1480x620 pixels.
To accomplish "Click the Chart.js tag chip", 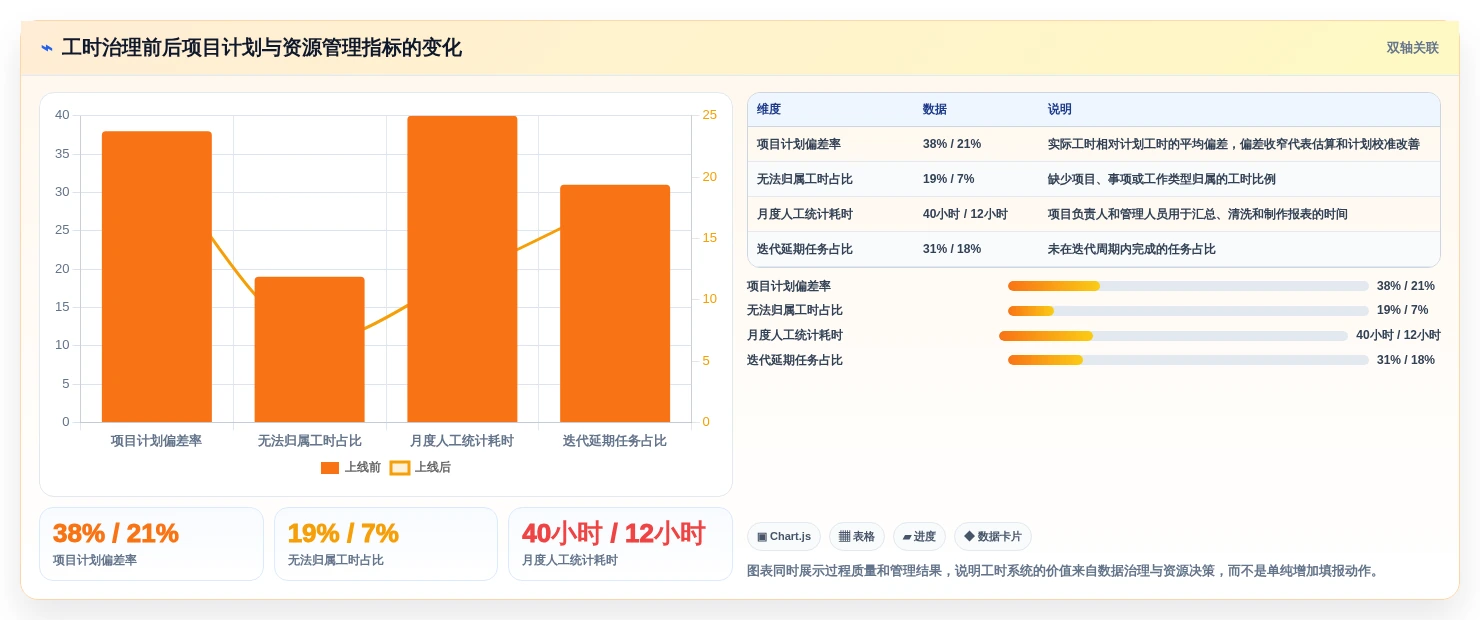I will (x=784, y=537).
